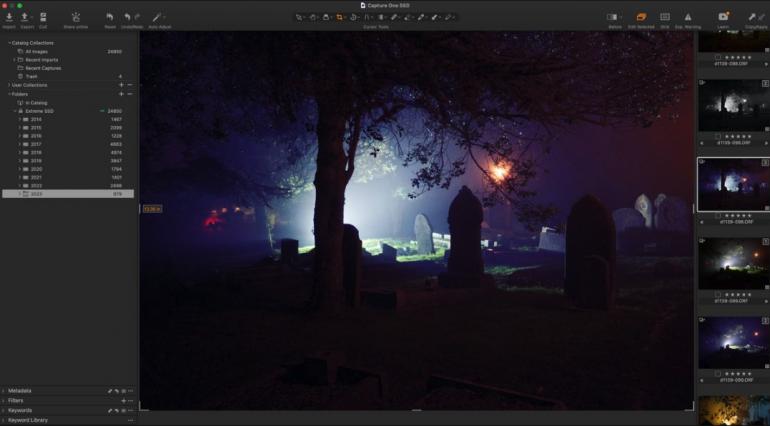
Task: Apply Auto Adjust with the magic wand
Action: 157,17
